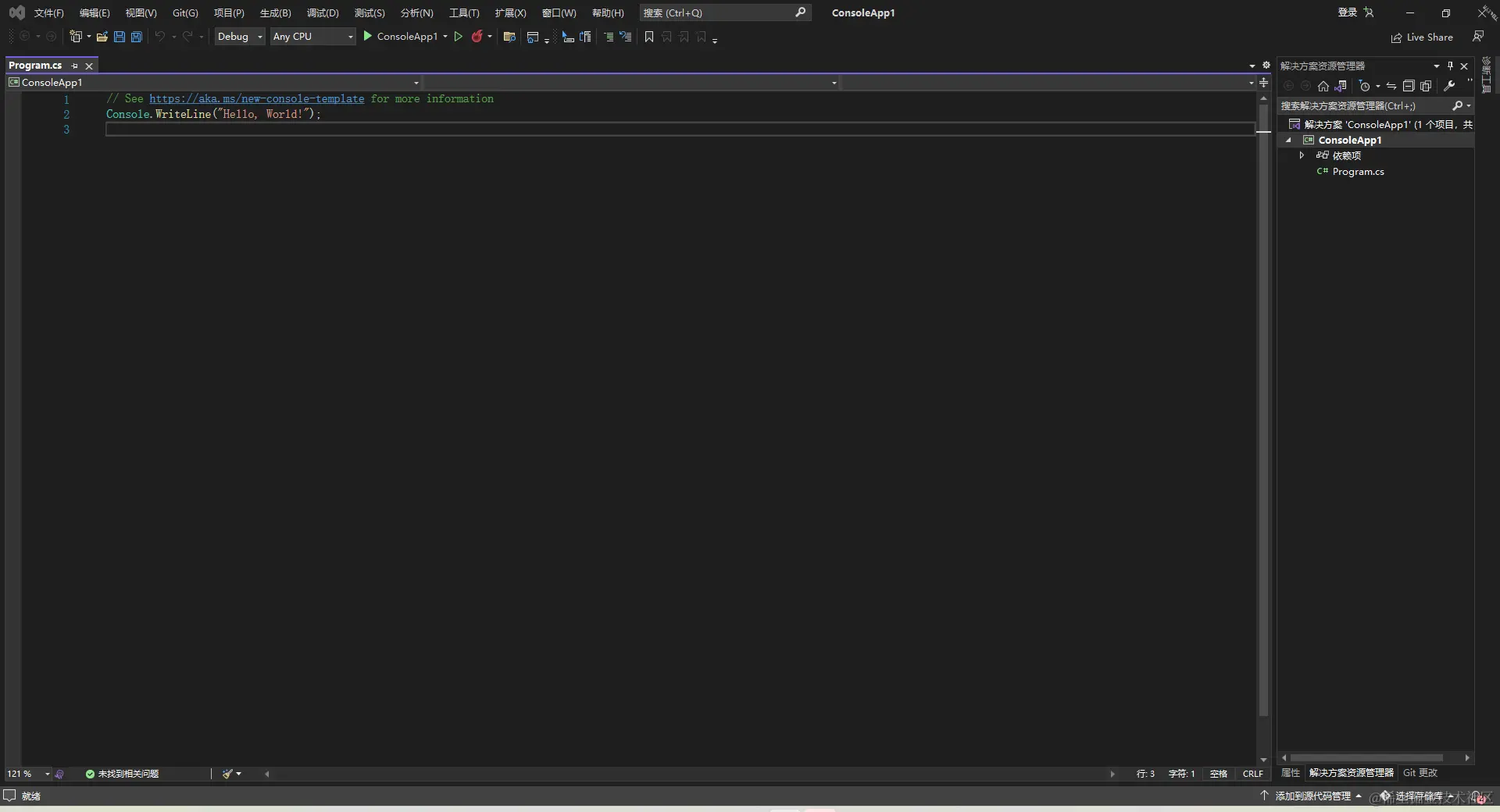Click the Redo arrow icon

[x=187, y=37]
